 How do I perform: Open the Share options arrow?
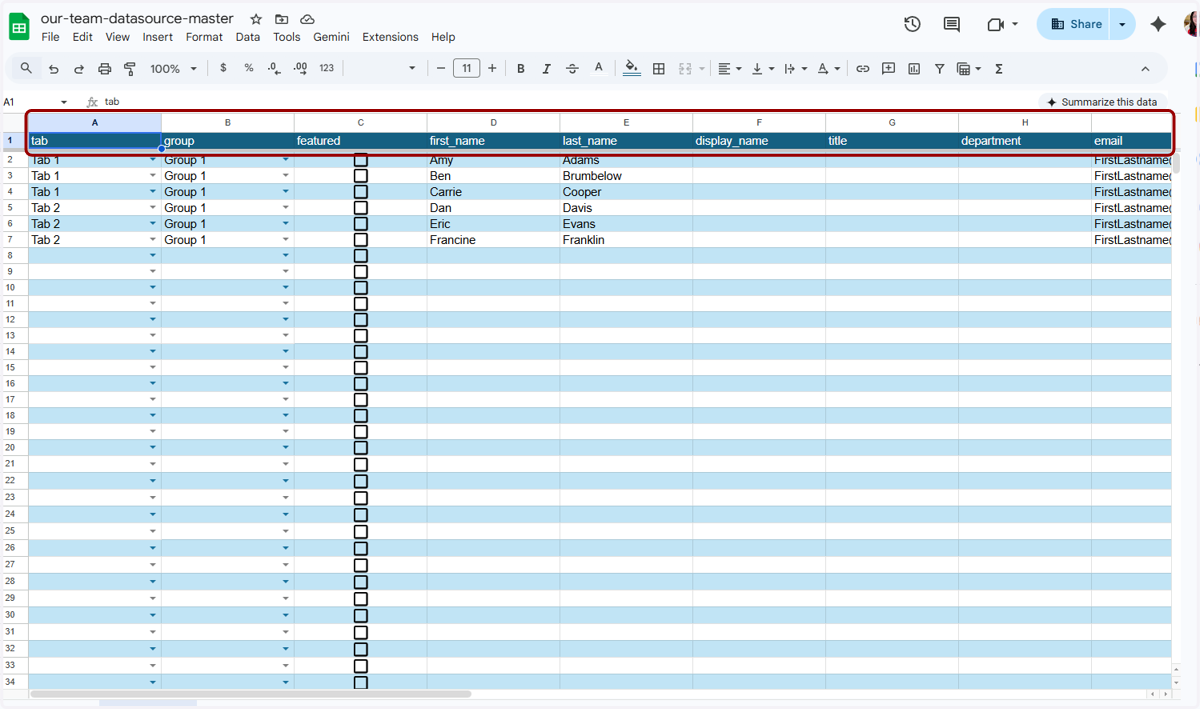point(1123,24)
